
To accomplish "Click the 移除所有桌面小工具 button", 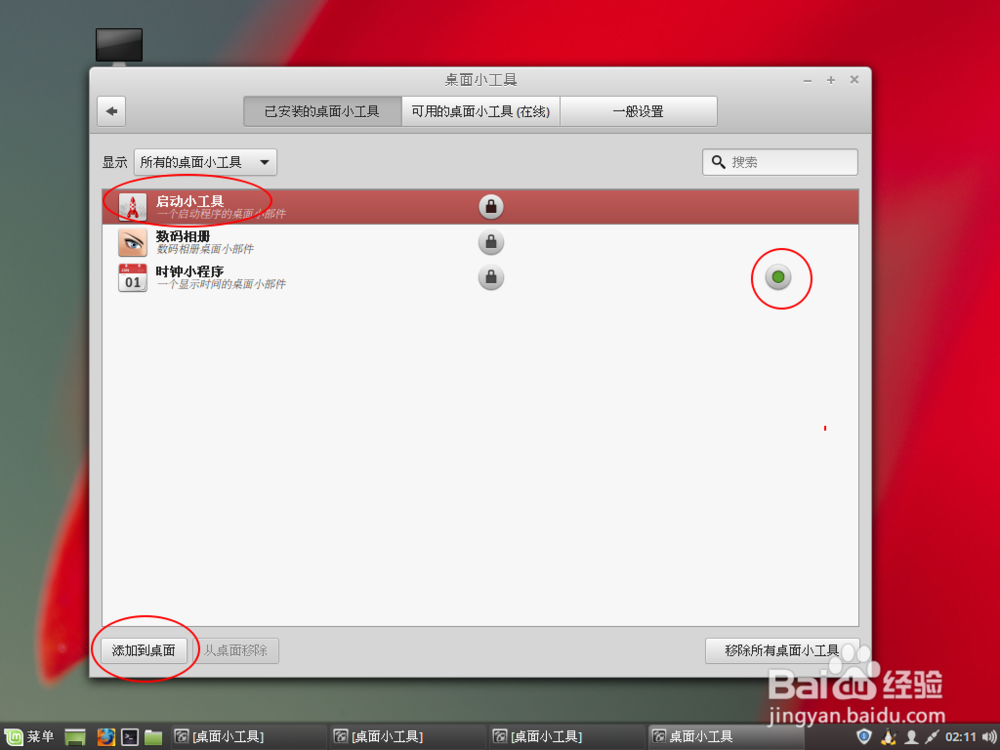I will (782, 651).
